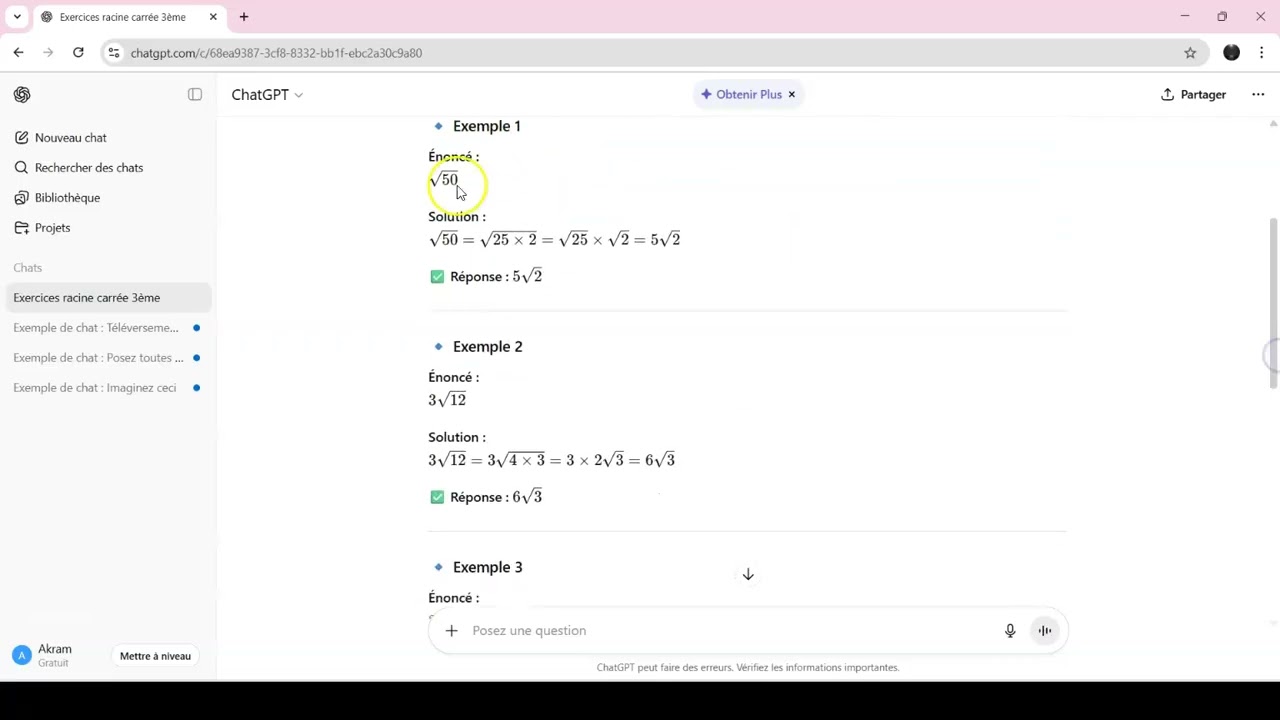Click the Exemple 2 heading
The width and height of the screenshot is (1280, 720).
pyautogui.click(x=487, y=347)
